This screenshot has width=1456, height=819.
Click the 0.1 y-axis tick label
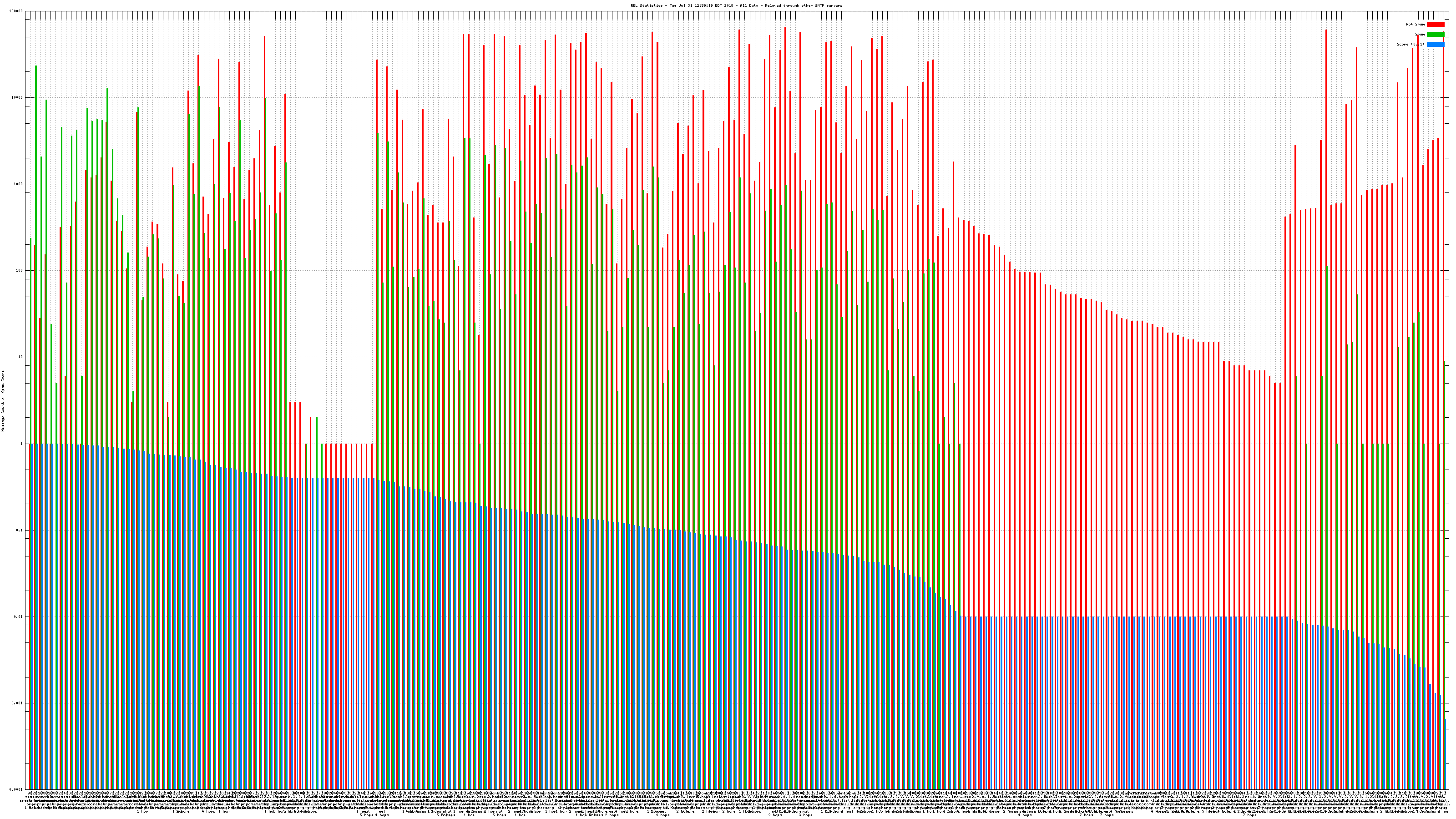pos(20,530)
